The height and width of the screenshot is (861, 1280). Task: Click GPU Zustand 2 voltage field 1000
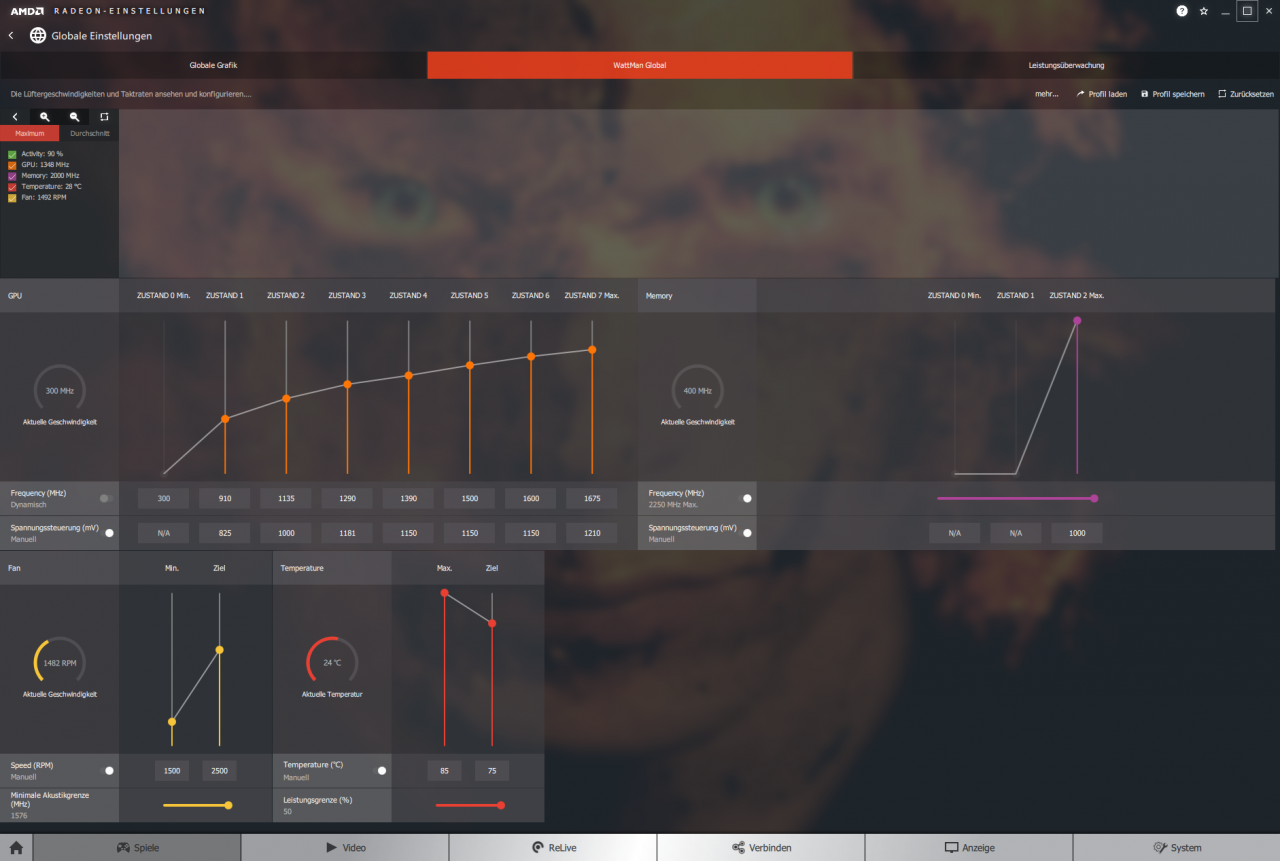[x=286, y=533]
